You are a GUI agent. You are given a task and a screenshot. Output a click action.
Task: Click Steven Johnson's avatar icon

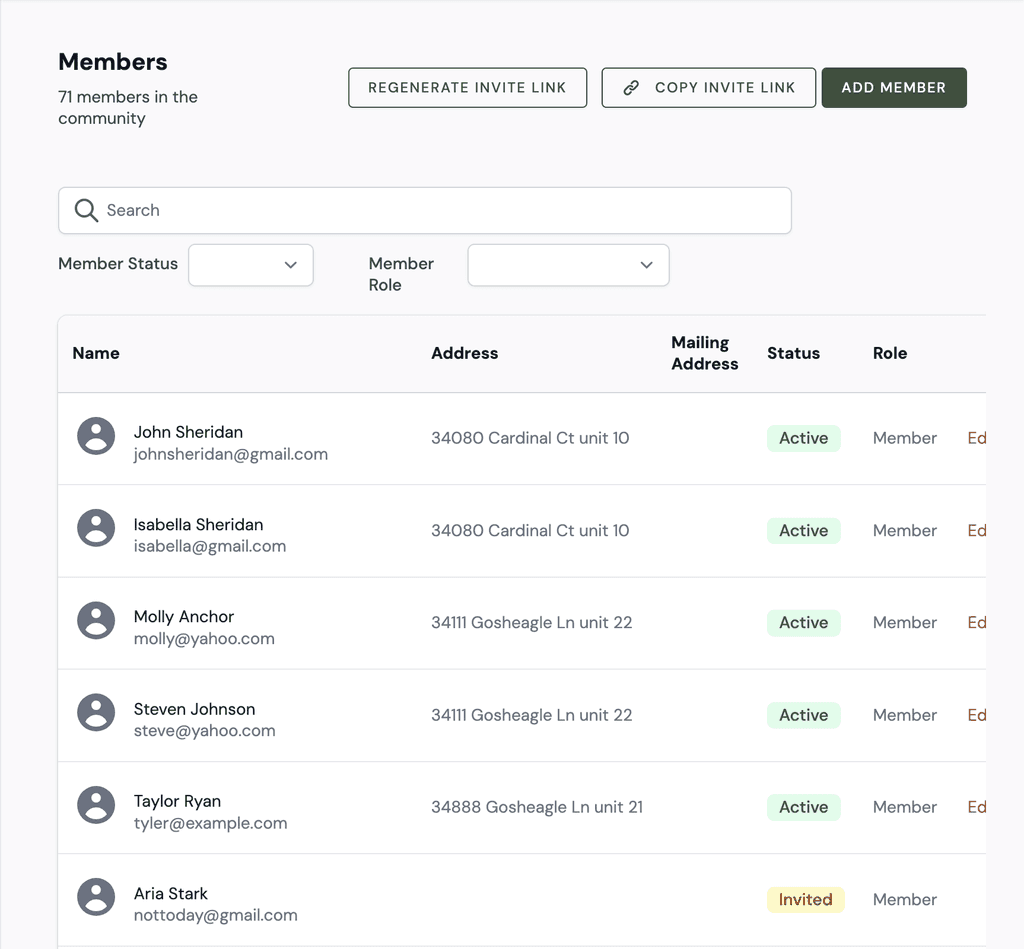point(96,713)
